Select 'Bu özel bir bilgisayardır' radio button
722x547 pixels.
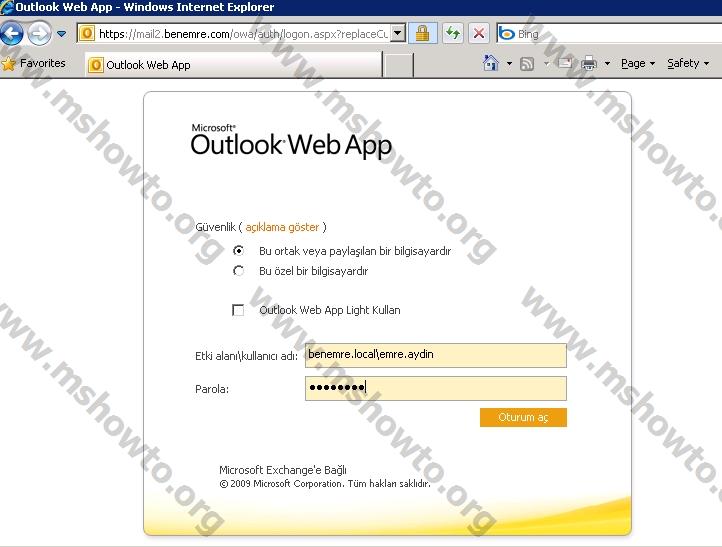click(239, 271)
